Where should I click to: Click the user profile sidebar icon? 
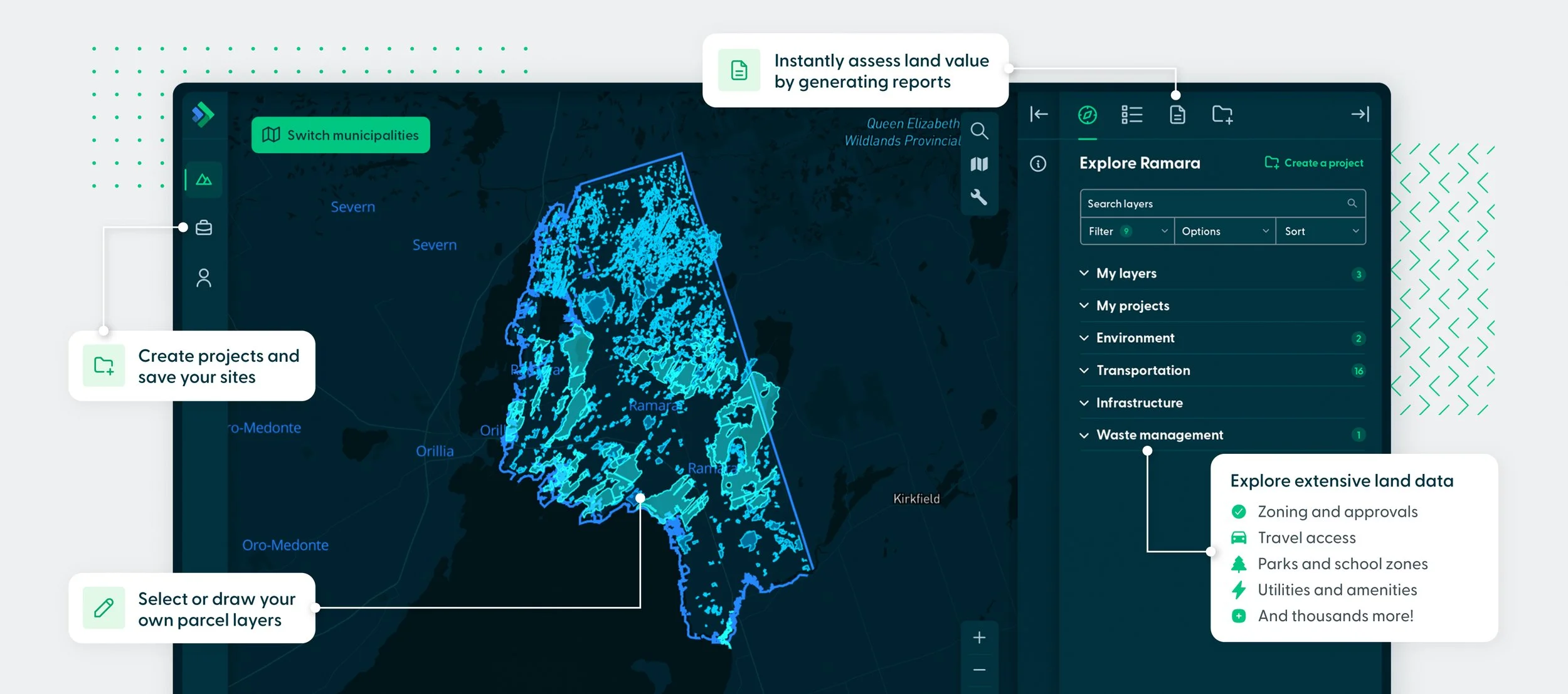pos(204,278)
